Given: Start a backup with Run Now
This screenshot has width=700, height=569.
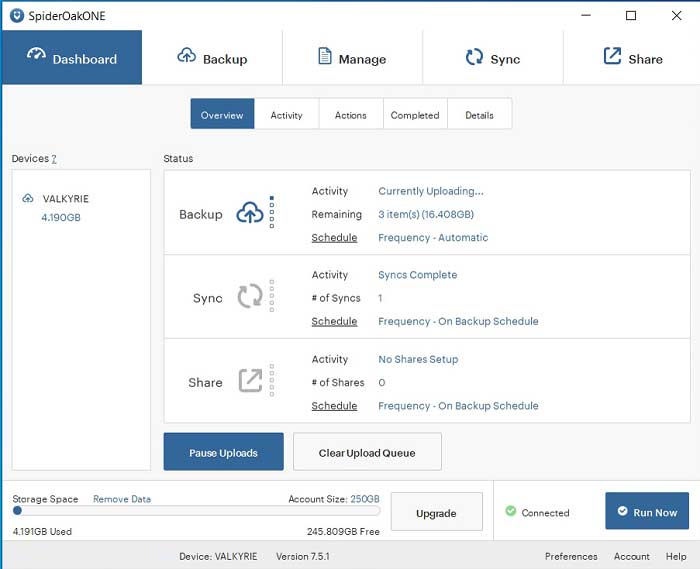Looking at the screenshot, I should pos(646,512).
